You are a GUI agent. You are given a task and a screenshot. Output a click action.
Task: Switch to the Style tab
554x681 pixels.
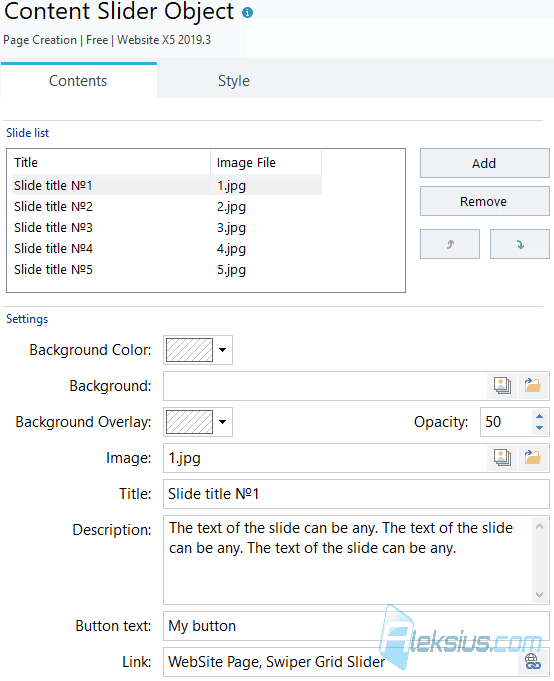point(234,81)
